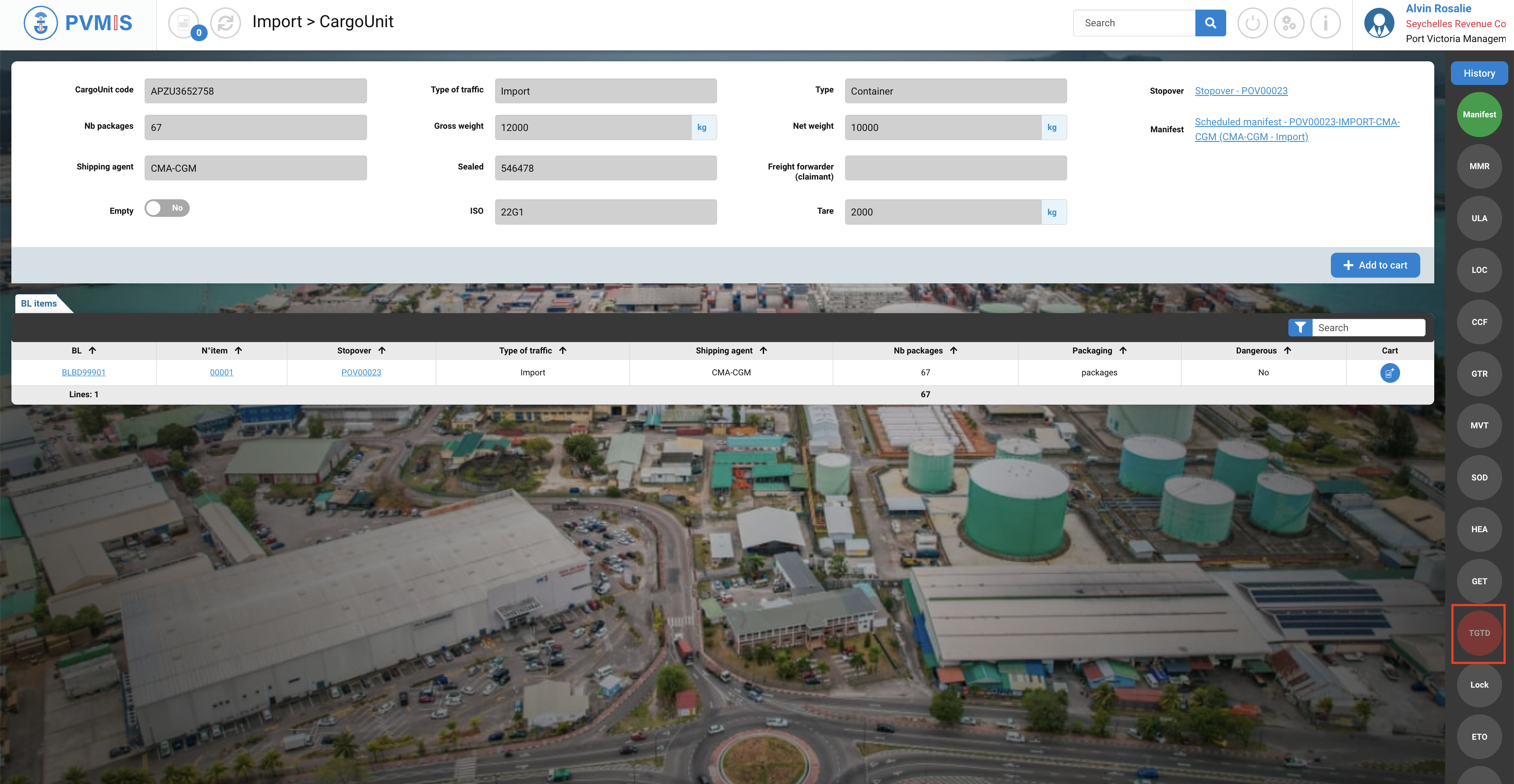Open the settings gears icon
Image resolution: width=1514 pixels, height=784 pixels.
pyautogui.click(x=1289, y=23)
